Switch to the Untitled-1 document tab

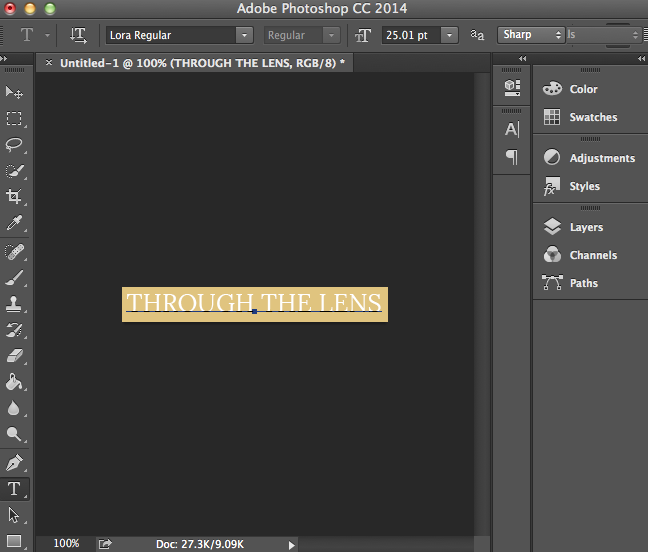[x=202, y=63]
